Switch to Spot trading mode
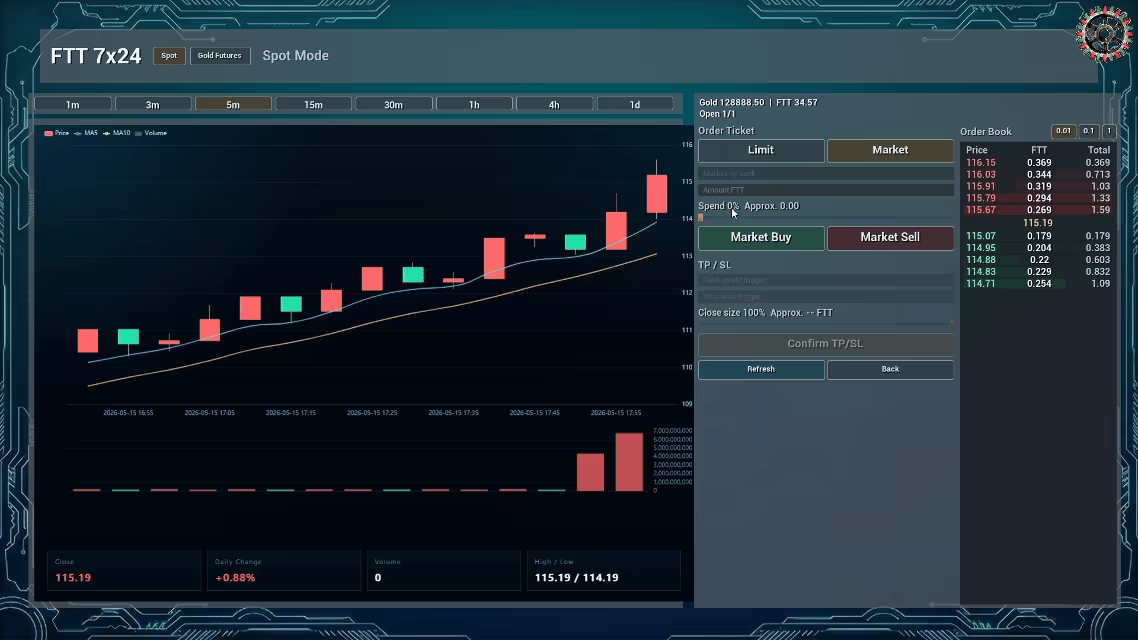 (169, 56)
